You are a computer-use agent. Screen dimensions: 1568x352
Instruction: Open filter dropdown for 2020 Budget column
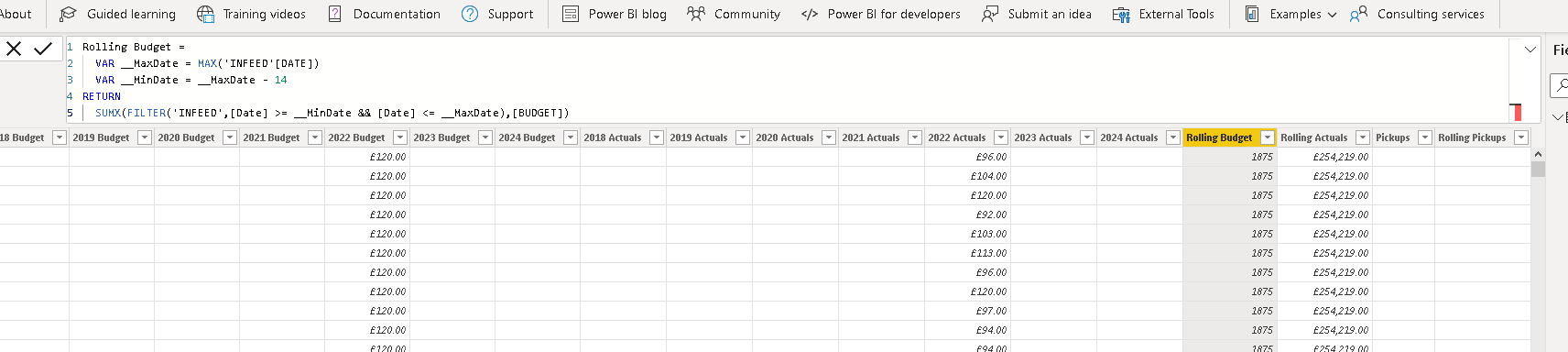(x=230, y=137)
